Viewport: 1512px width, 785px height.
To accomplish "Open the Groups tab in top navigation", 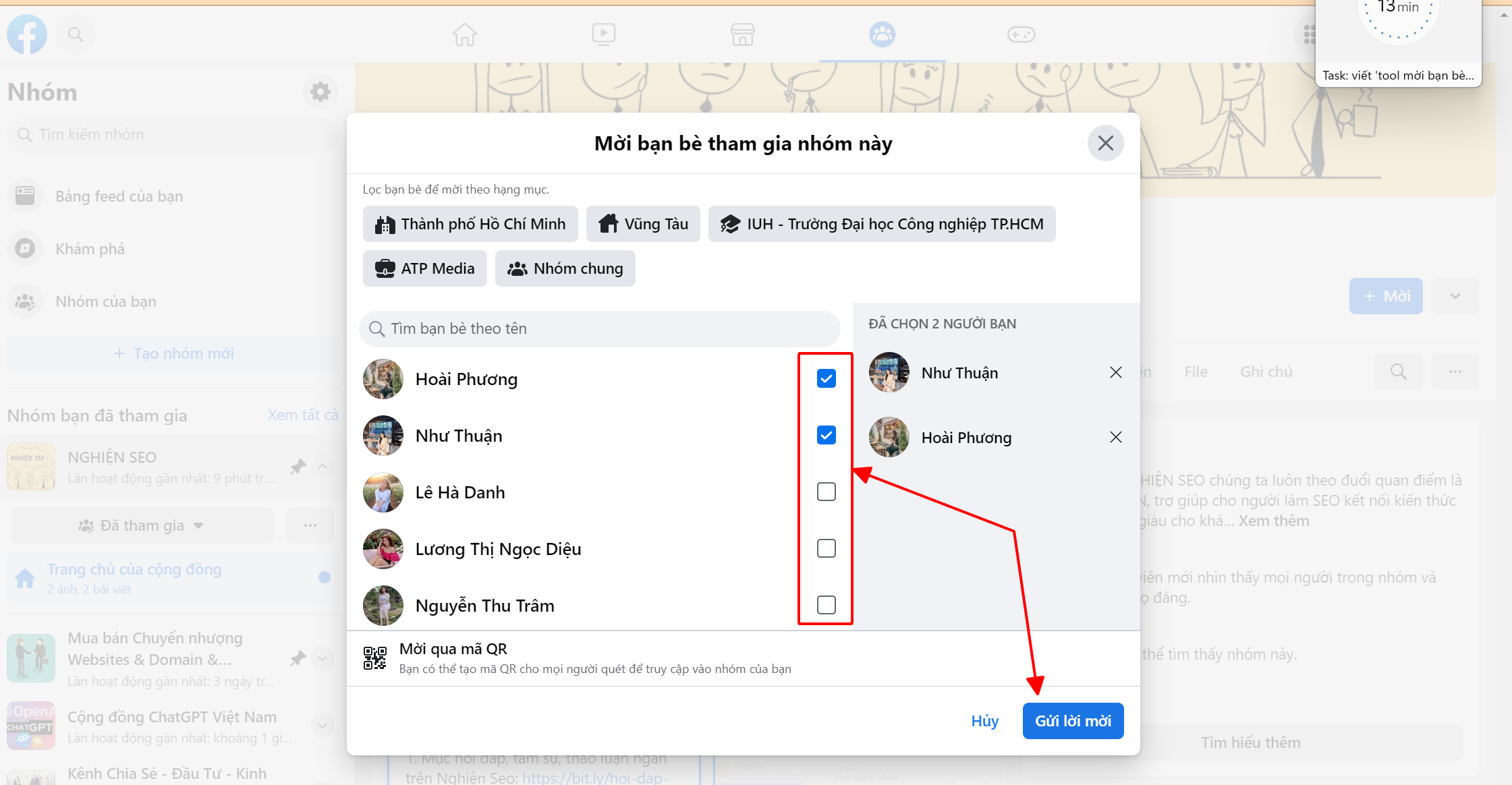I will coord(882,34).
